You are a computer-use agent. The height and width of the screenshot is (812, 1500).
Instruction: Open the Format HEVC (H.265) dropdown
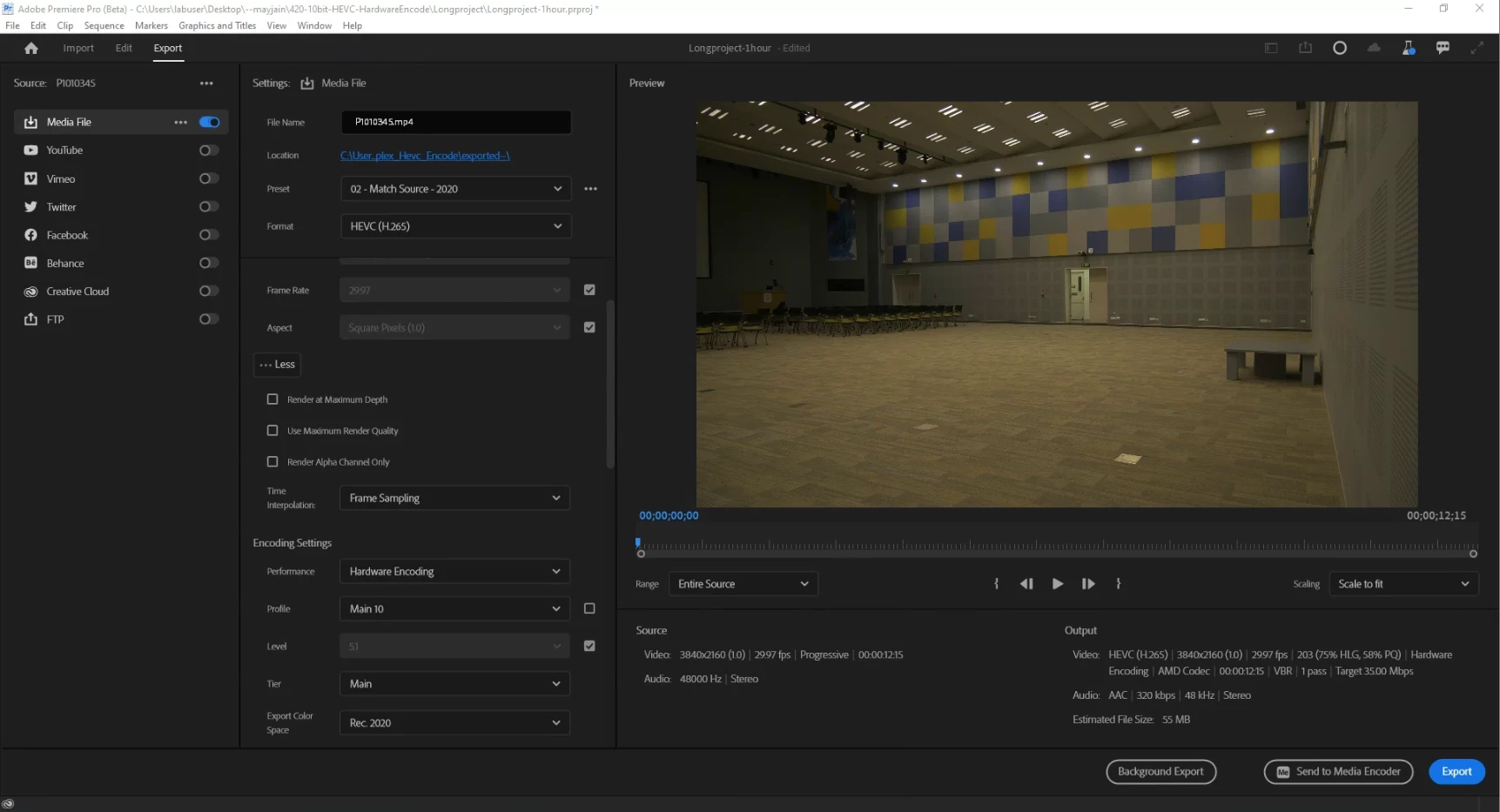point(455,226)
